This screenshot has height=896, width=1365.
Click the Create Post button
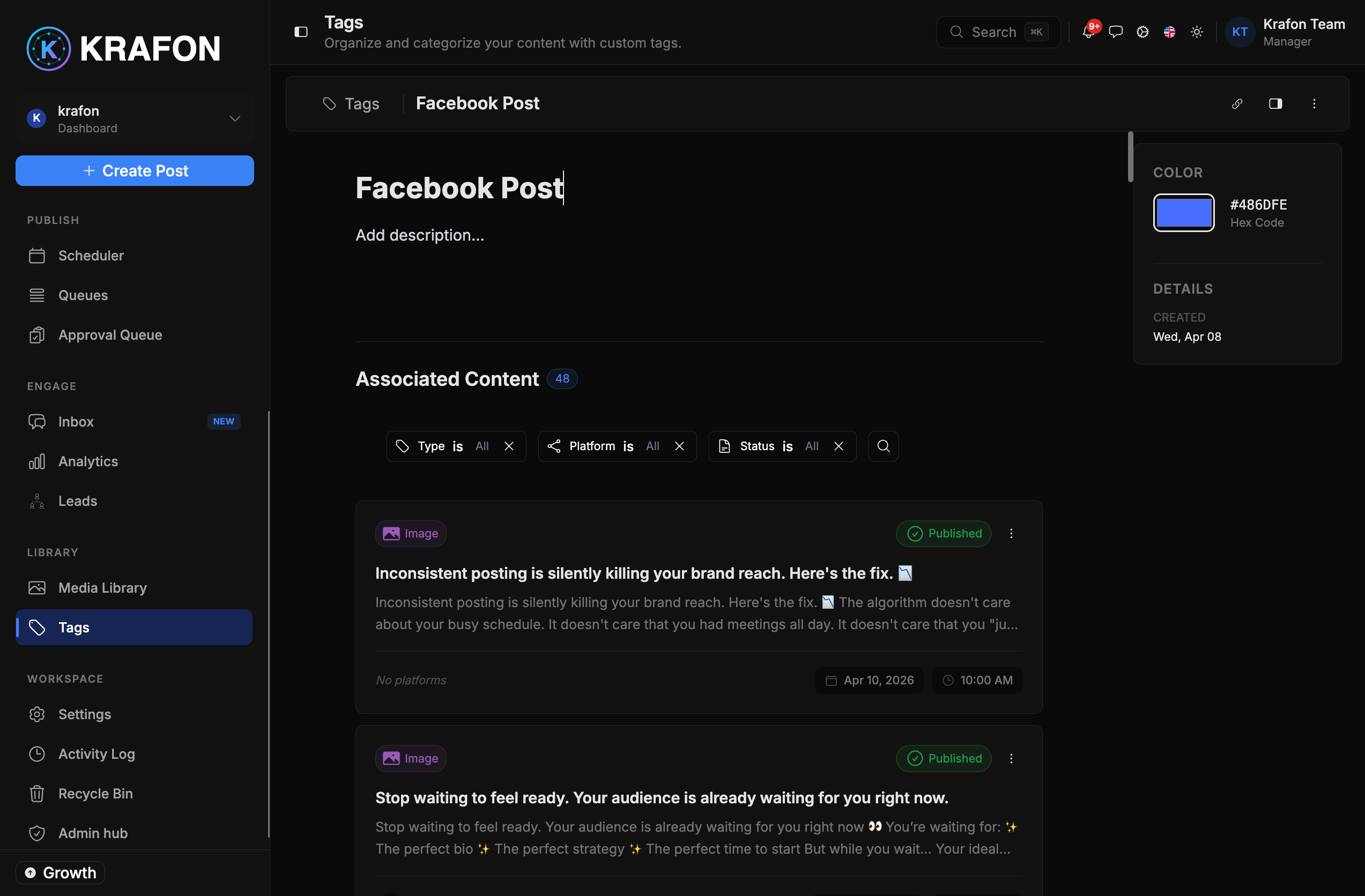click(135, 171)
